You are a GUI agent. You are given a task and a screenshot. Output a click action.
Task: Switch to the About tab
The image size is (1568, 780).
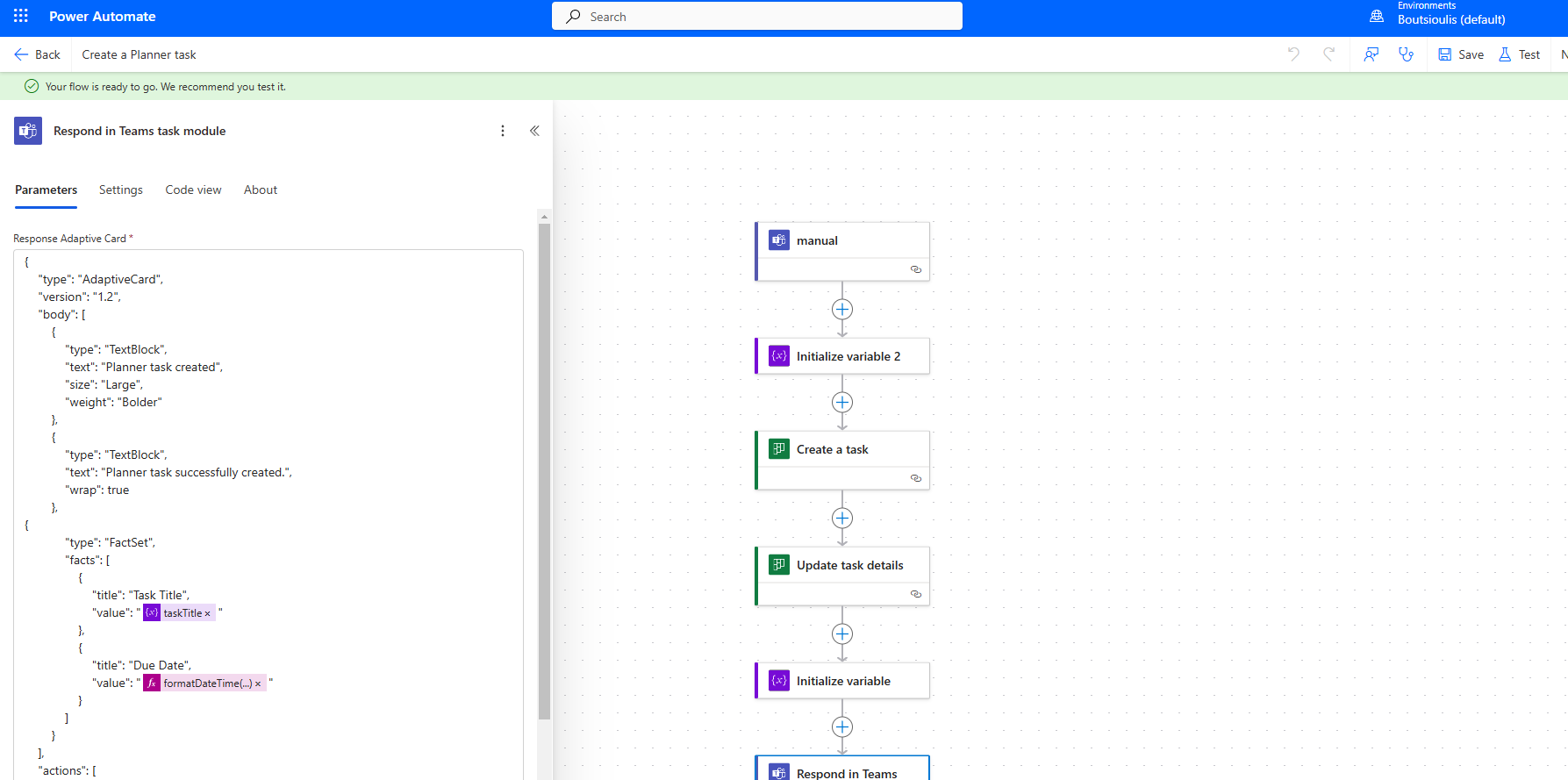click(261, 190)
